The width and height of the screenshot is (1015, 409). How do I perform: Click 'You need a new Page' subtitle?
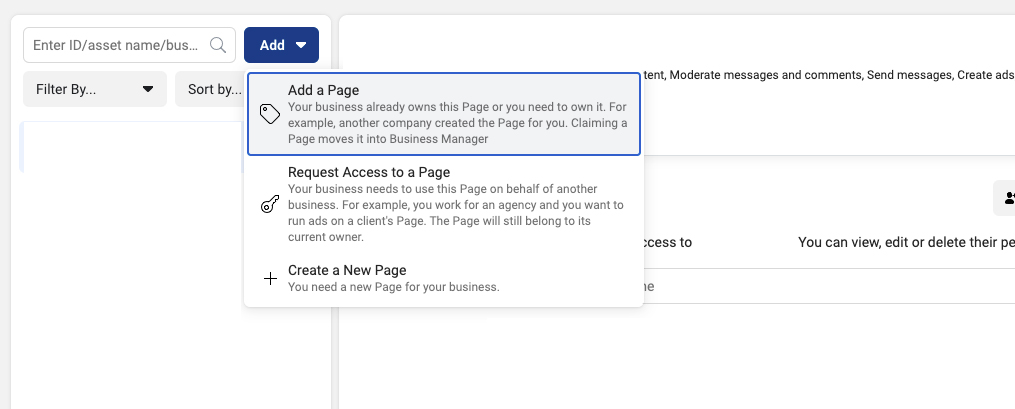click(393, 287)
